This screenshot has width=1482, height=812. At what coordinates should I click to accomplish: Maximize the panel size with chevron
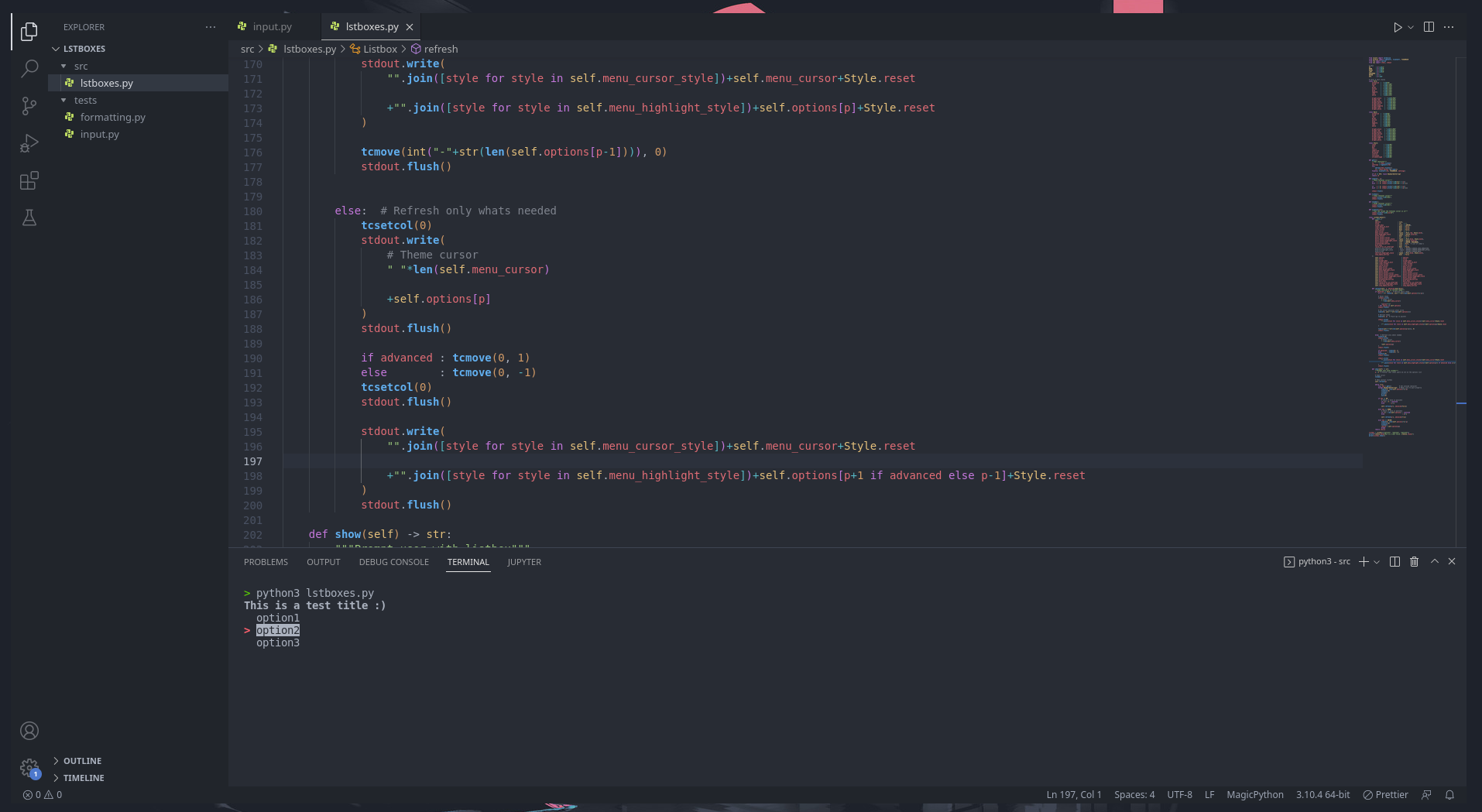coord(1435,562)
